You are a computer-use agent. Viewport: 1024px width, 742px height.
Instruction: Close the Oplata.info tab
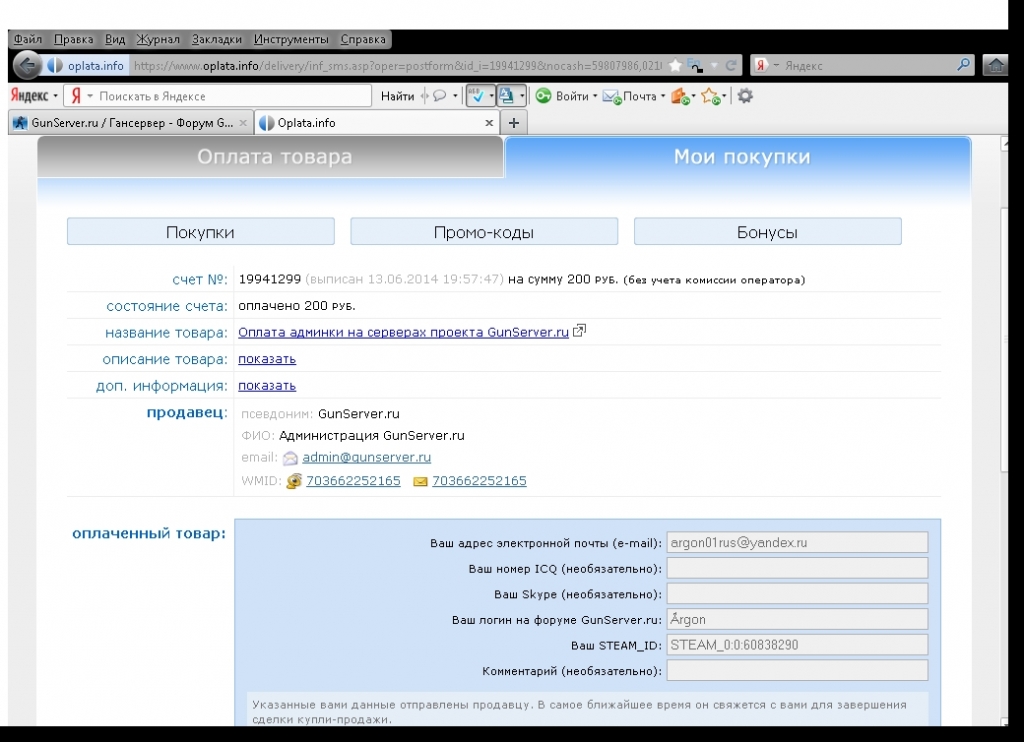click(489, 123)
